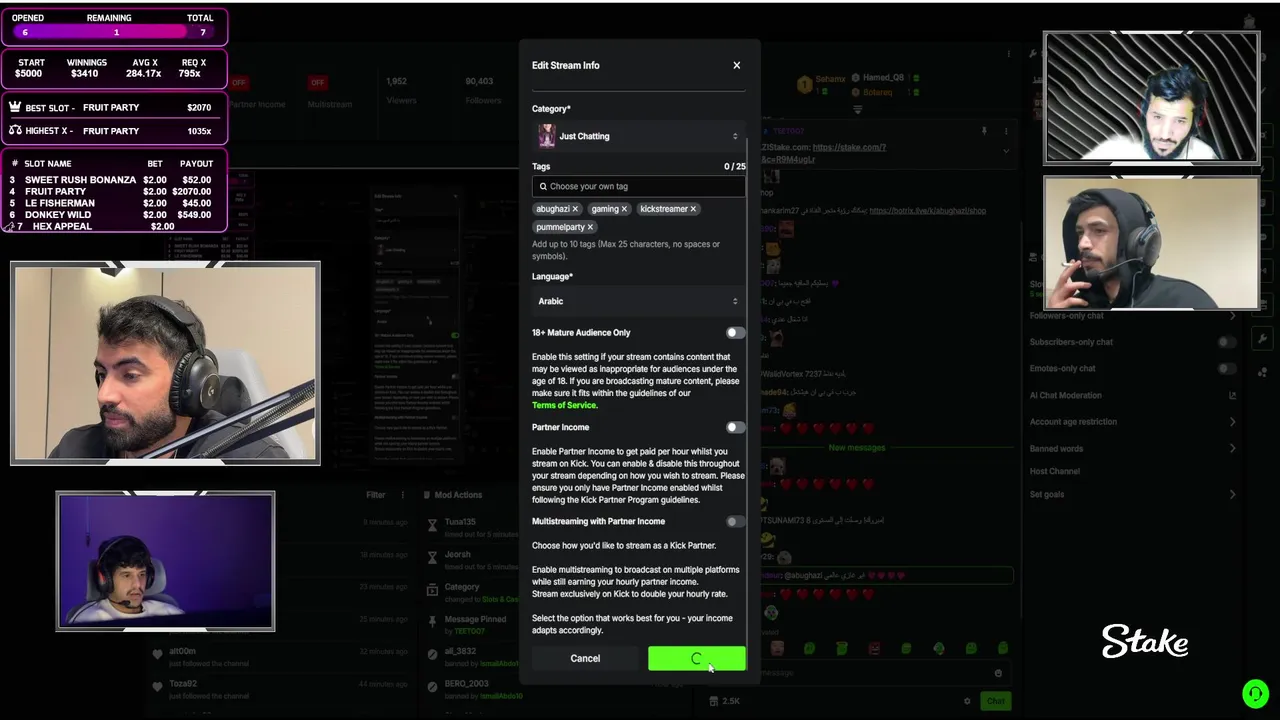Click Hamed_Q8 in chat leaderboard
Image resolution: width=1280 pixels, height=720 pixels.
pyautogui.click(x=883, y=78)
